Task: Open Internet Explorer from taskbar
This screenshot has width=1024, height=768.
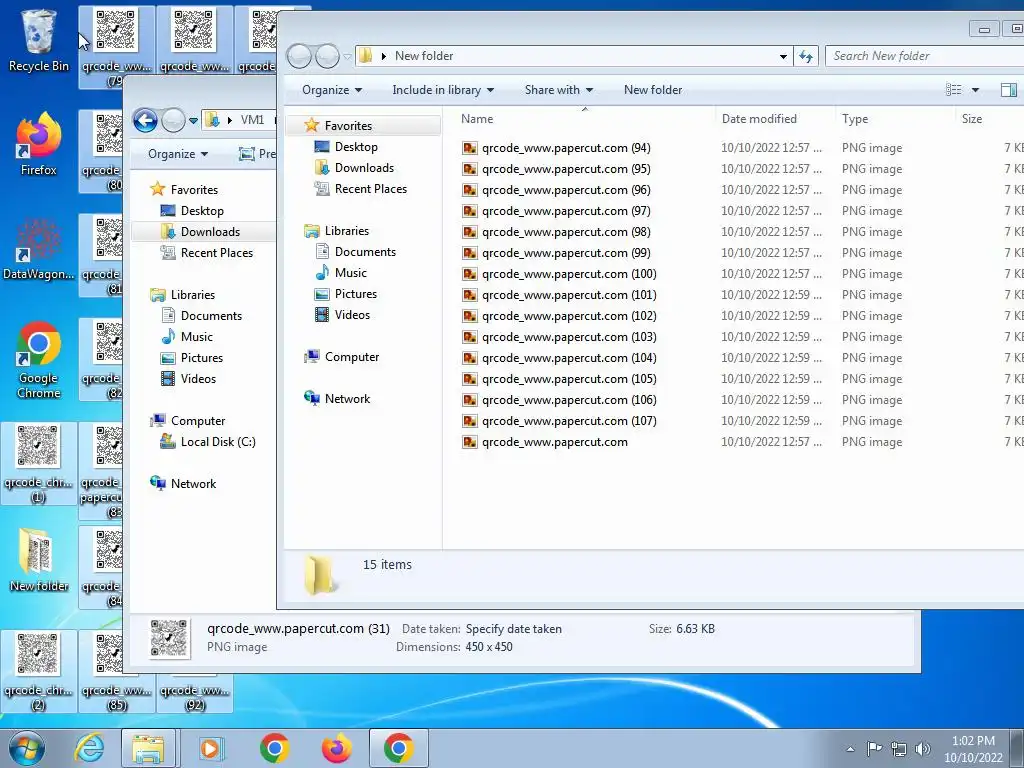Action: [x=89, y=748]
